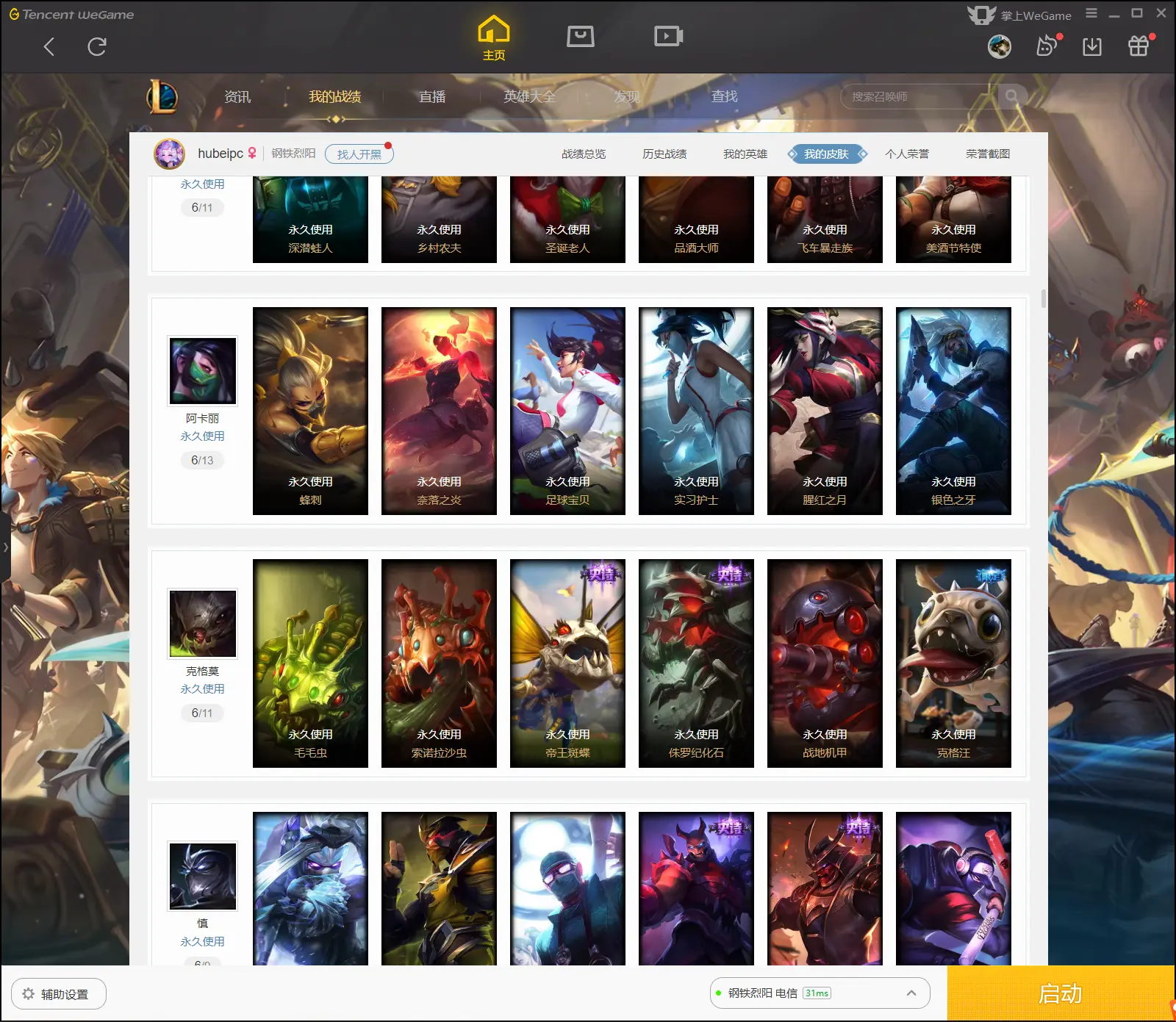Click the 31ms latency indicator
Viewport: 1176px width, 1022px height.
coord(817,993)
